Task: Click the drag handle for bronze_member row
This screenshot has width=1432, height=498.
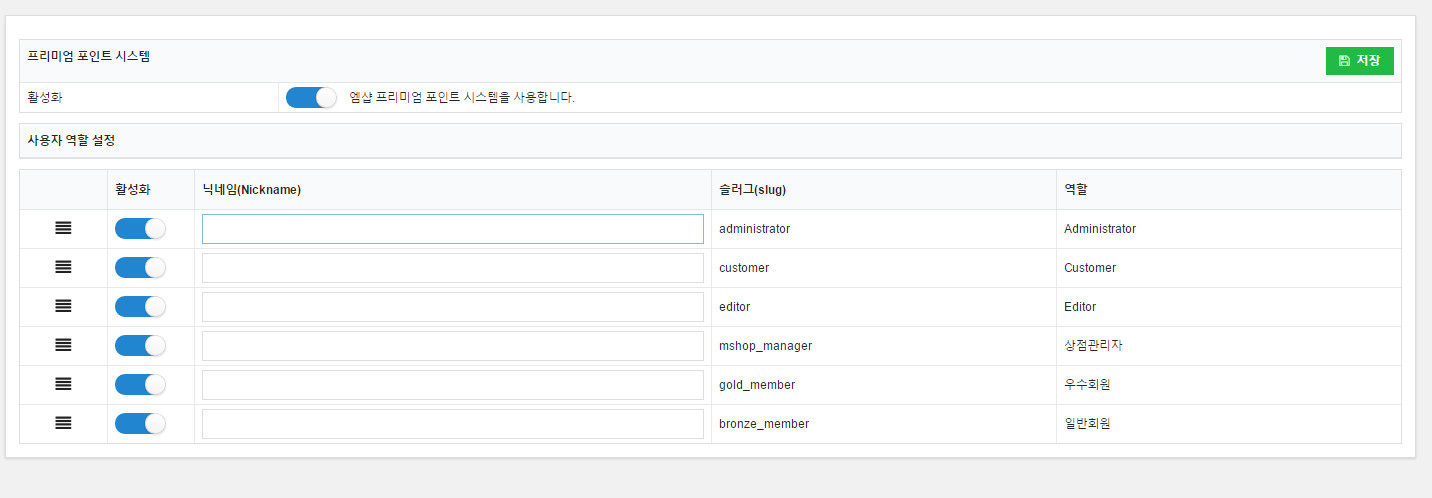Action: coord(63,424)
